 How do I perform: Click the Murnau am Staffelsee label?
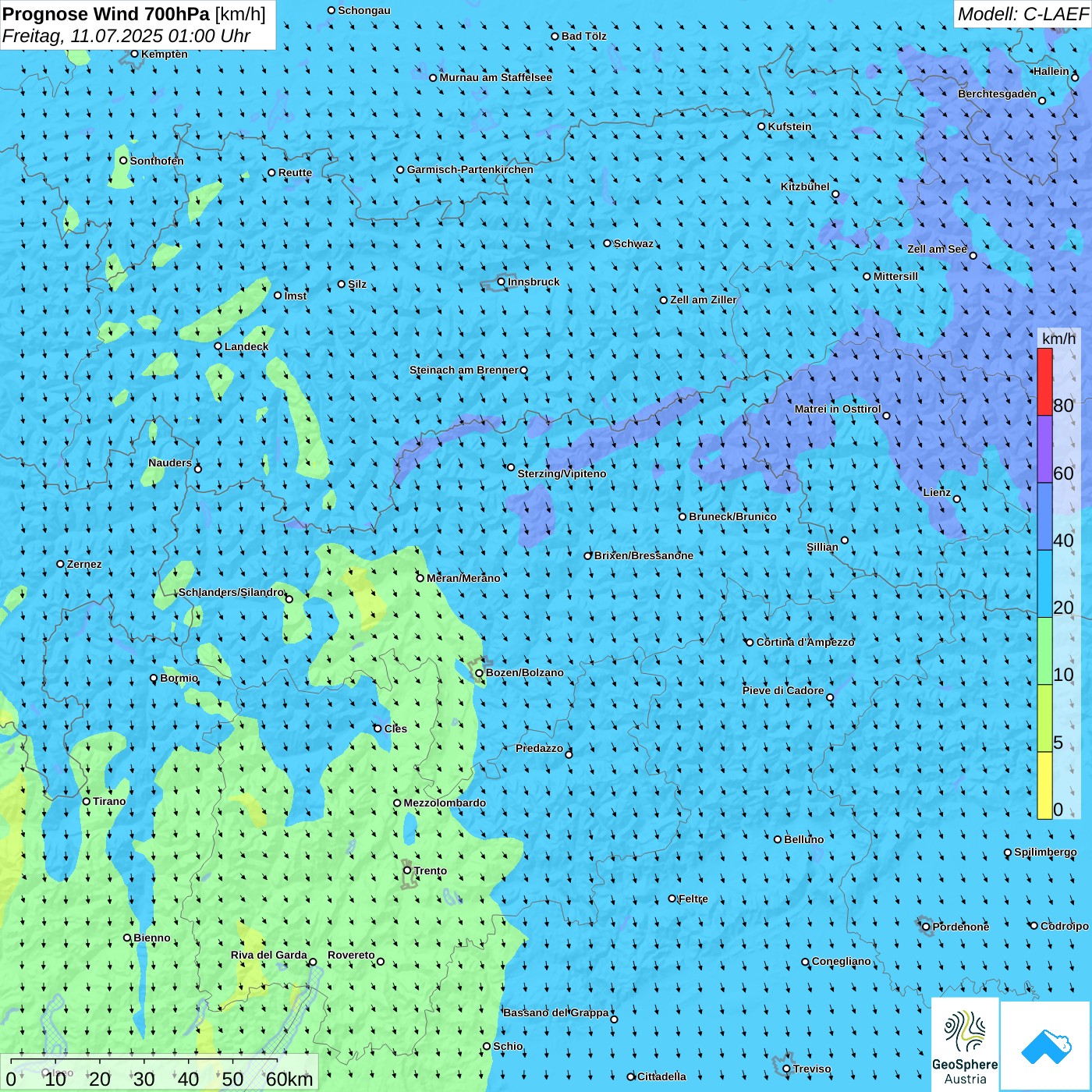496,77
